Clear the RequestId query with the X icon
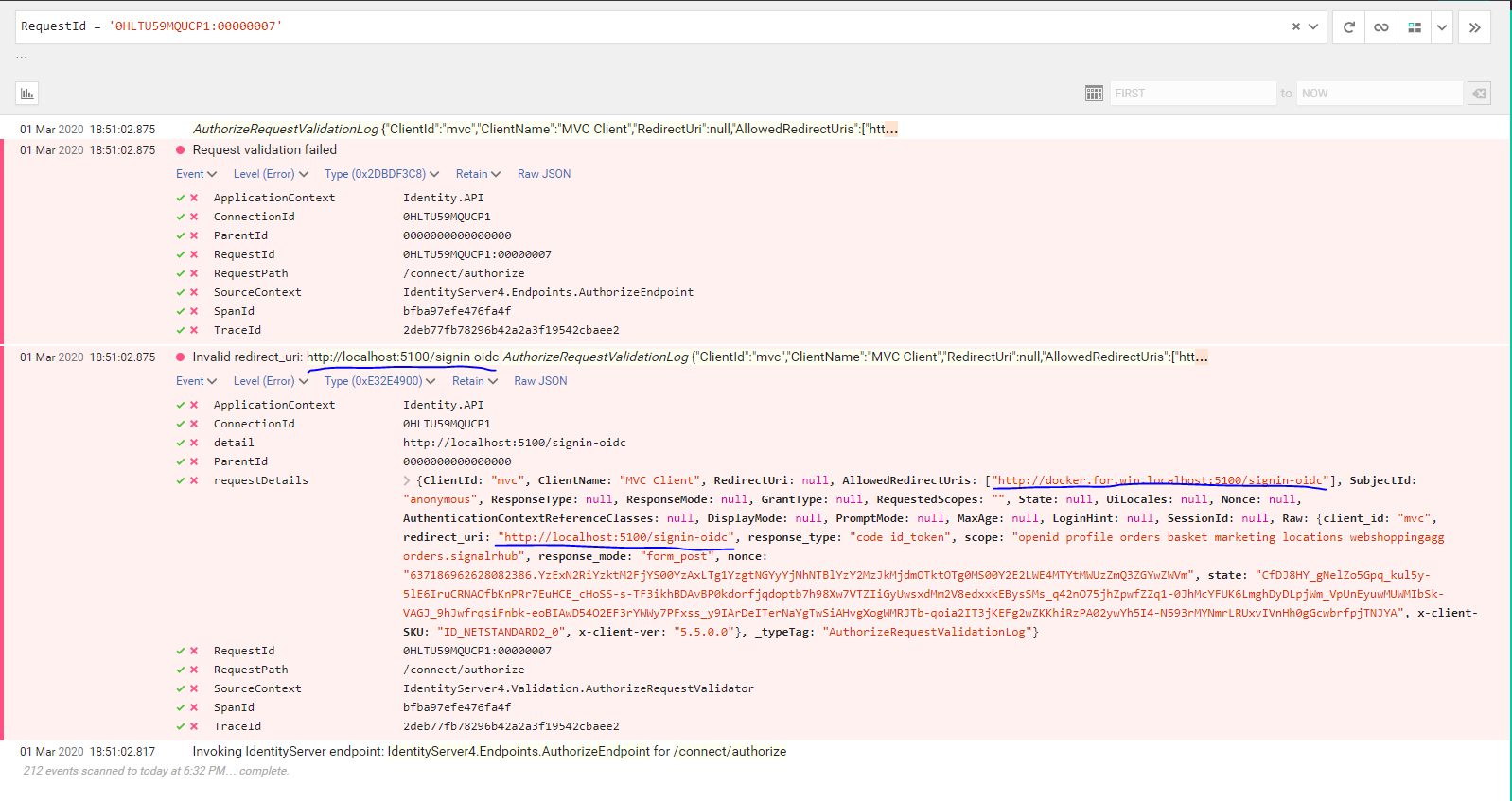 1295,26
